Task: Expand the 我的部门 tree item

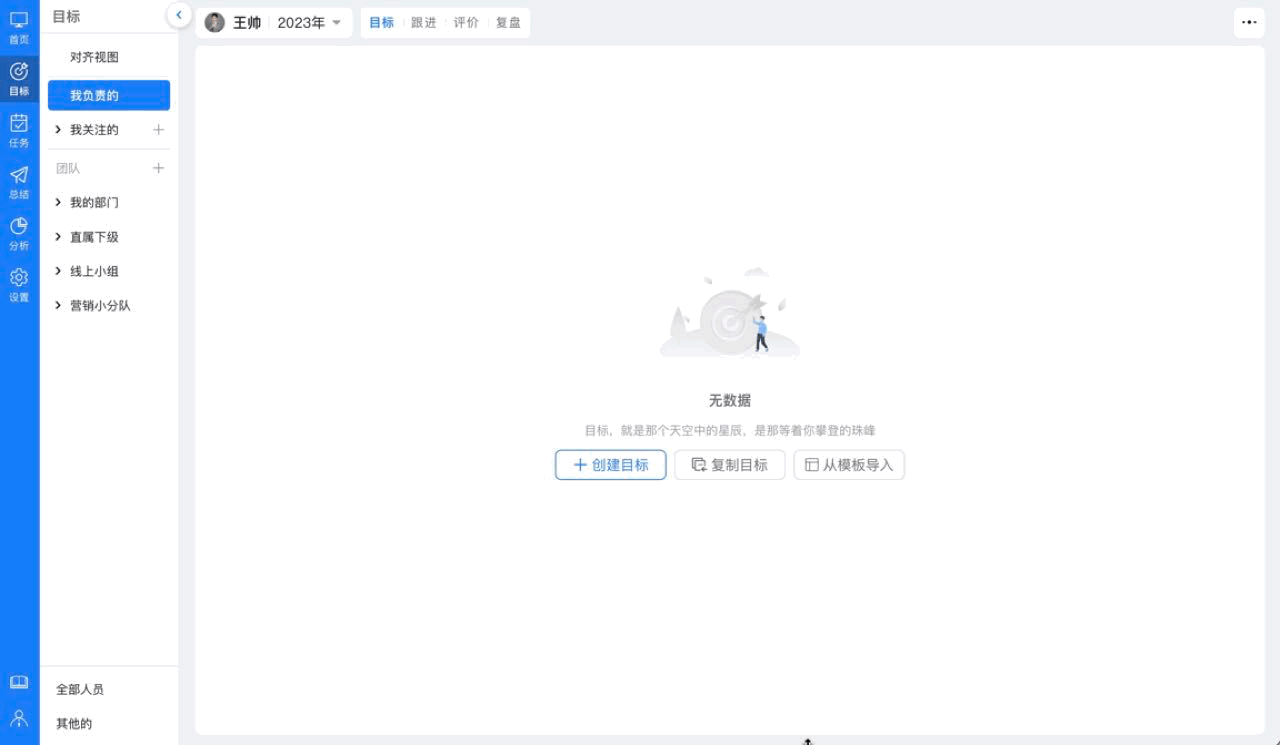Action: click(x=59, y=202)
